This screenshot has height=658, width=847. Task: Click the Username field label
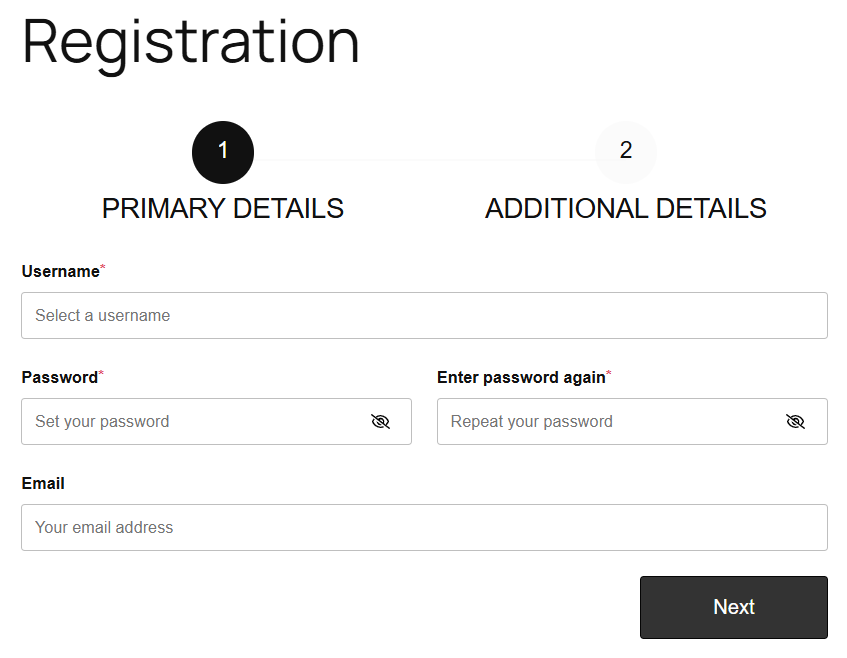[x=60, y=272]
